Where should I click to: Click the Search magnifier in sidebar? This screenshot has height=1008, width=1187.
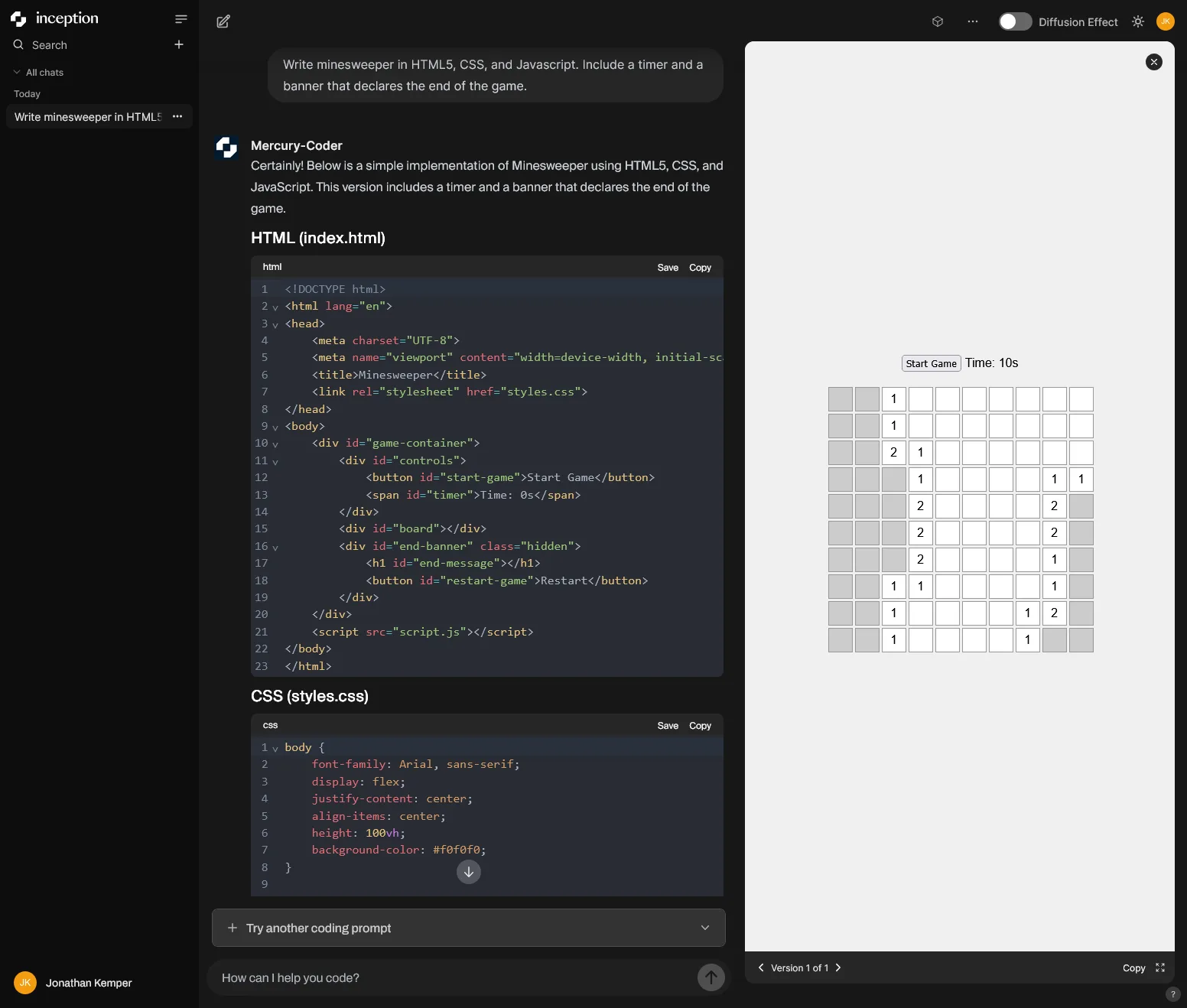coord(18,45)
